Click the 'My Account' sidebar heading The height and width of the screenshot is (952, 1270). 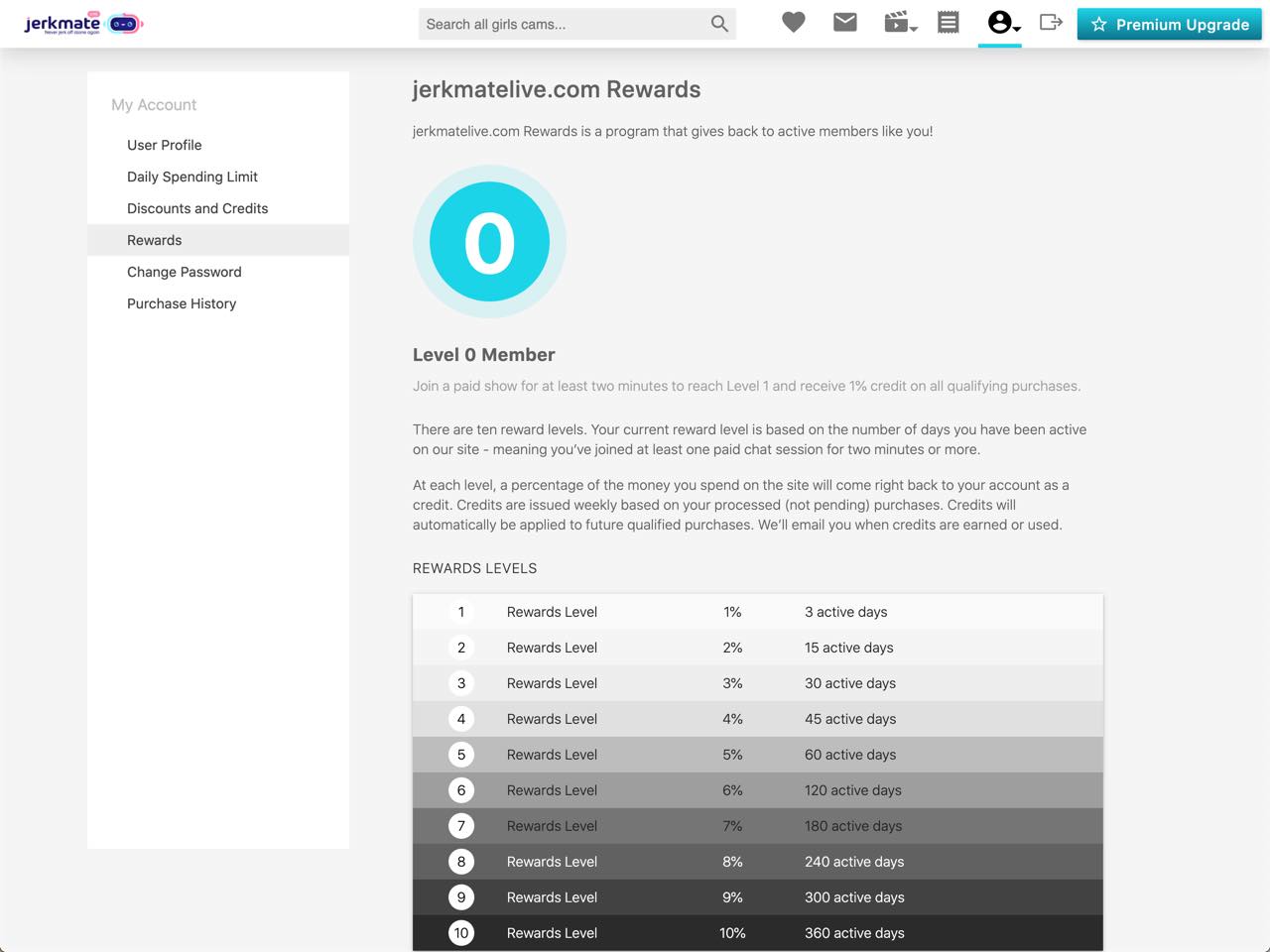(x=154, y=105)
